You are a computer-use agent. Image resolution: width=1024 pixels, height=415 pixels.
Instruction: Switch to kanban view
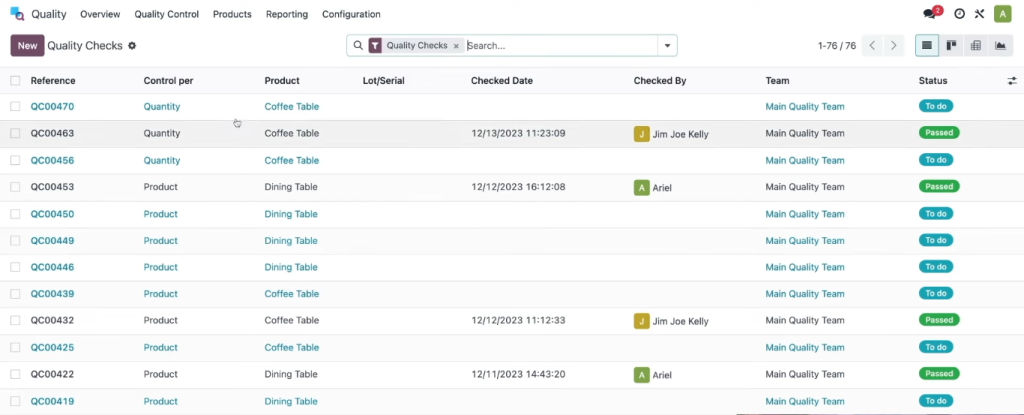coord(952,46)
